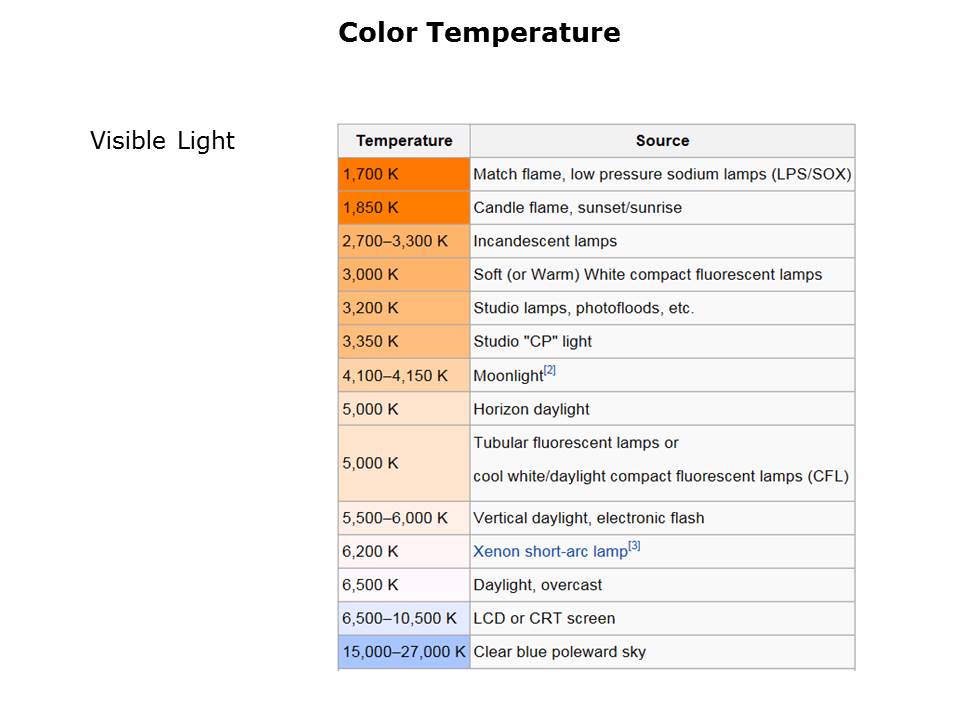Click footnote reference 2 beside Moonlight
Screen dimensions: 960x720
(550, 371)
